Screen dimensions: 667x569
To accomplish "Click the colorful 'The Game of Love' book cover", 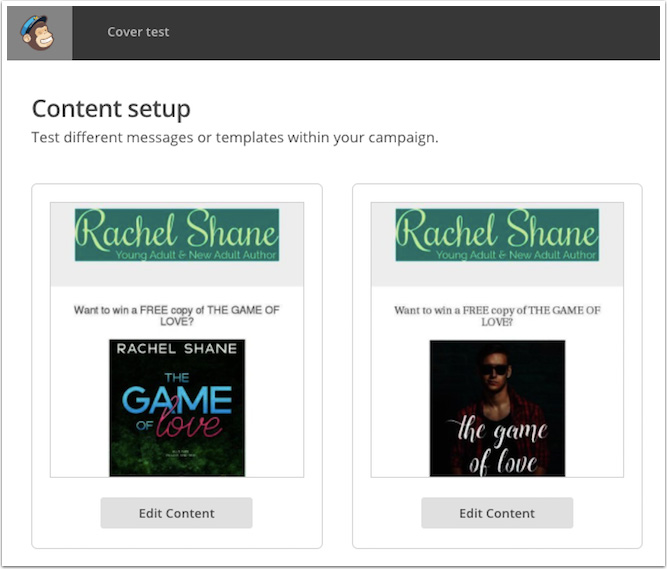I will (x=177, y=408).
